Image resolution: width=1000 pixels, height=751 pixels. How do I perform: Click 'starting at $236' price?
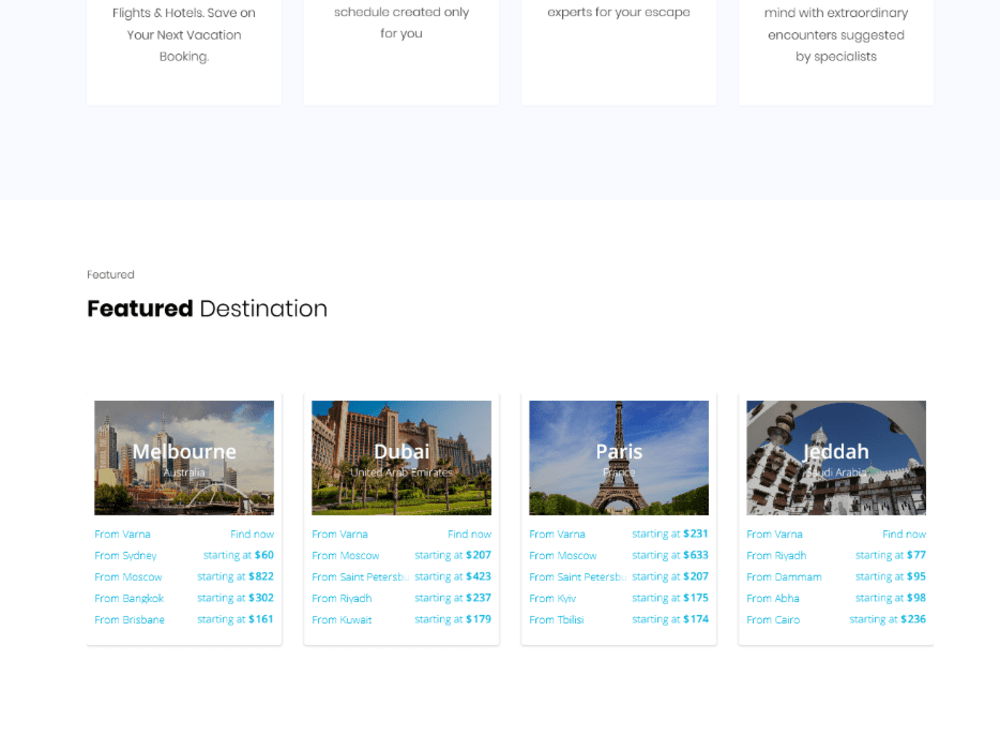[888, 619]
